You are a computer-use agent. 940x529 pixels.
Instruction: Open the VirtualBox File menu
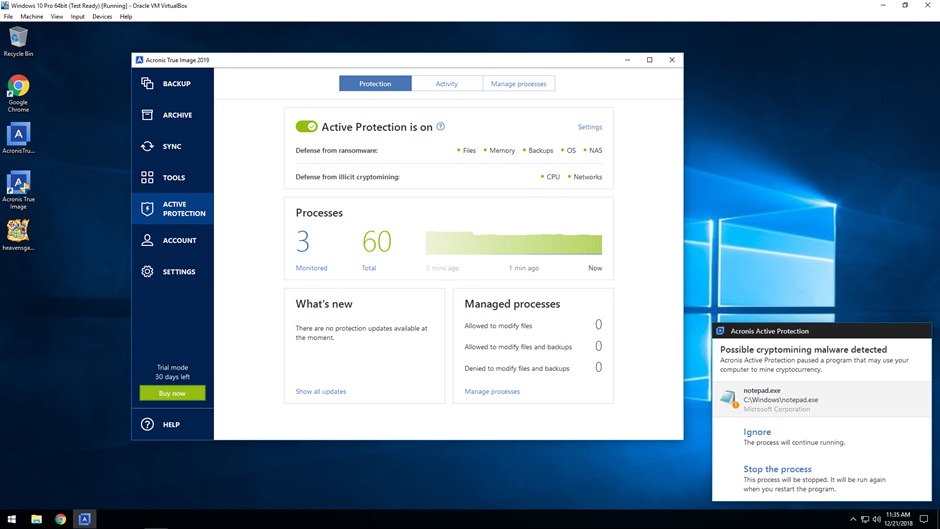point(8,17)
